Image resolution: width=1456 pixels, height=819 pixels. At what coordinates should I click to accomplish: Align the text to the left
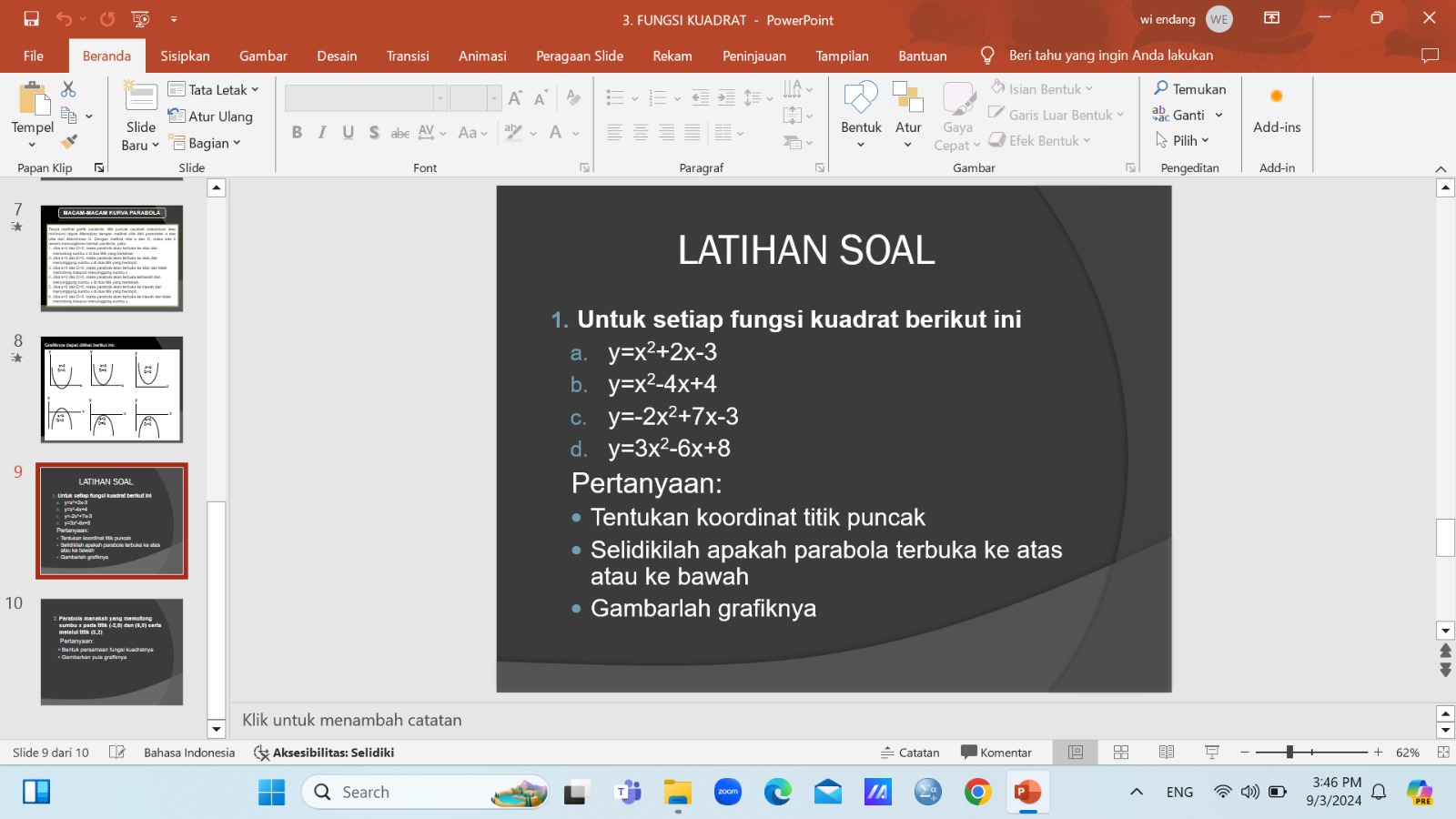pos(615,133)
